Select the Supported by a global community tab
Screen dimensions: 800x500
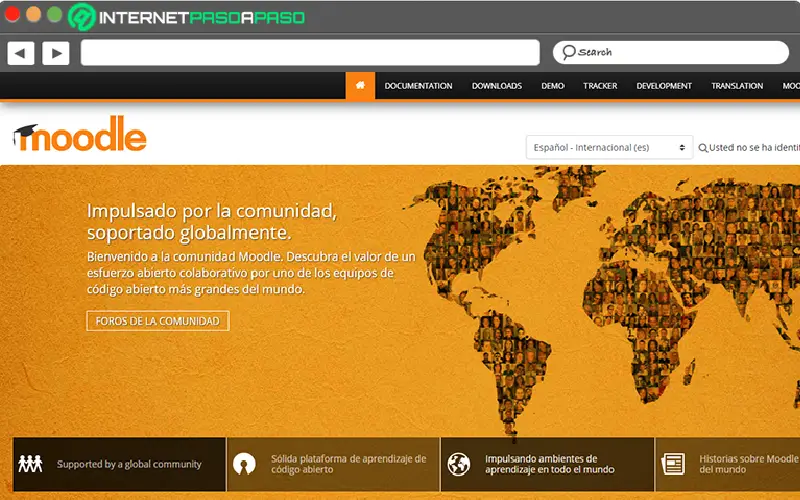[119, 464]
